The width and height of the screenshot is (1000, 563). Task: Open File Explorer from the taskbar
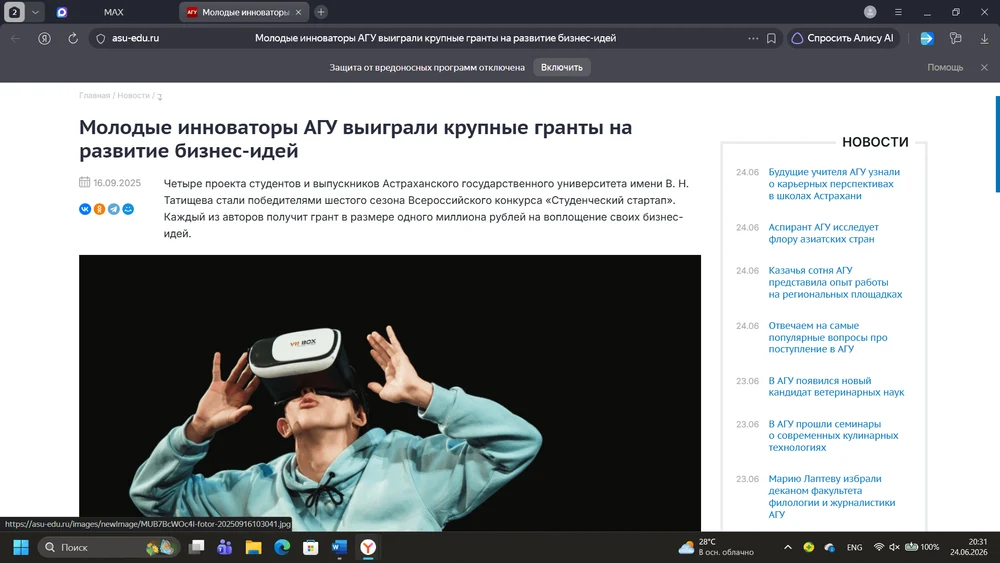(x=253, y=547)
